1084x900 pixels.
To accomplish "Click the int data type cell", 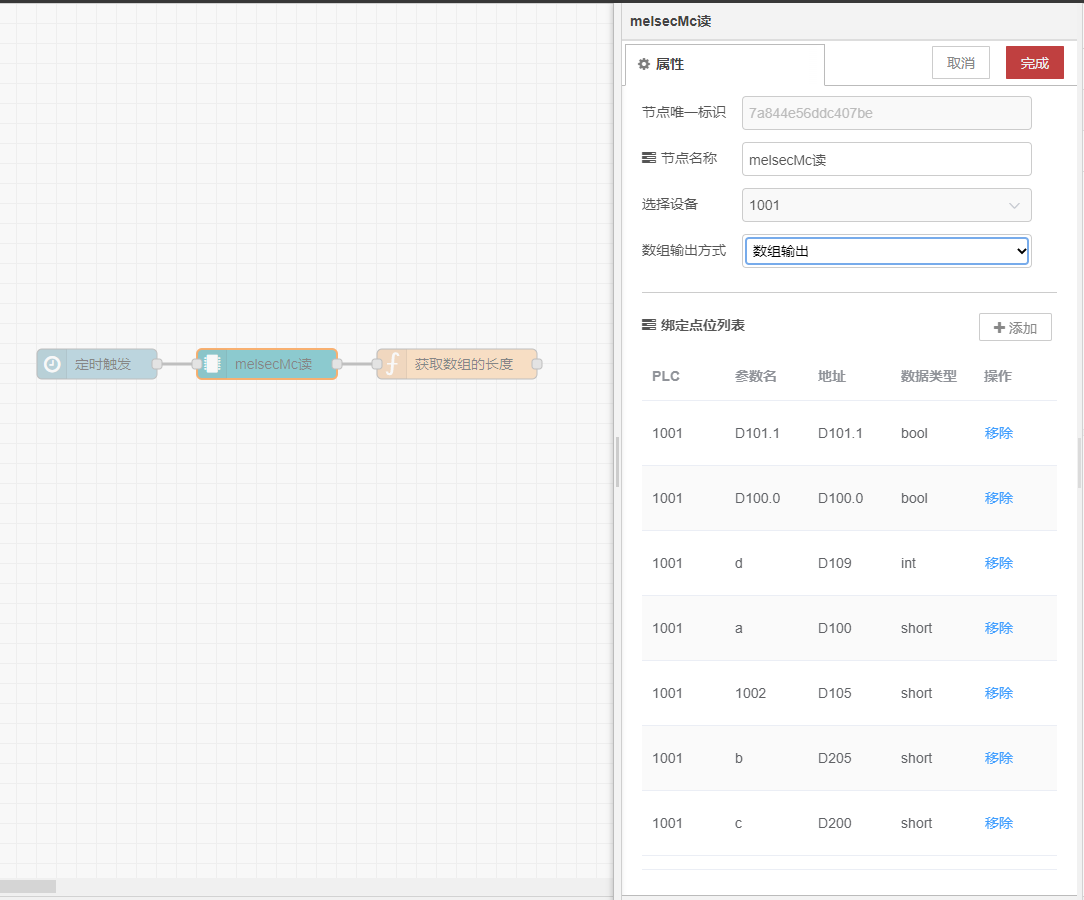I will click(908, 563).
